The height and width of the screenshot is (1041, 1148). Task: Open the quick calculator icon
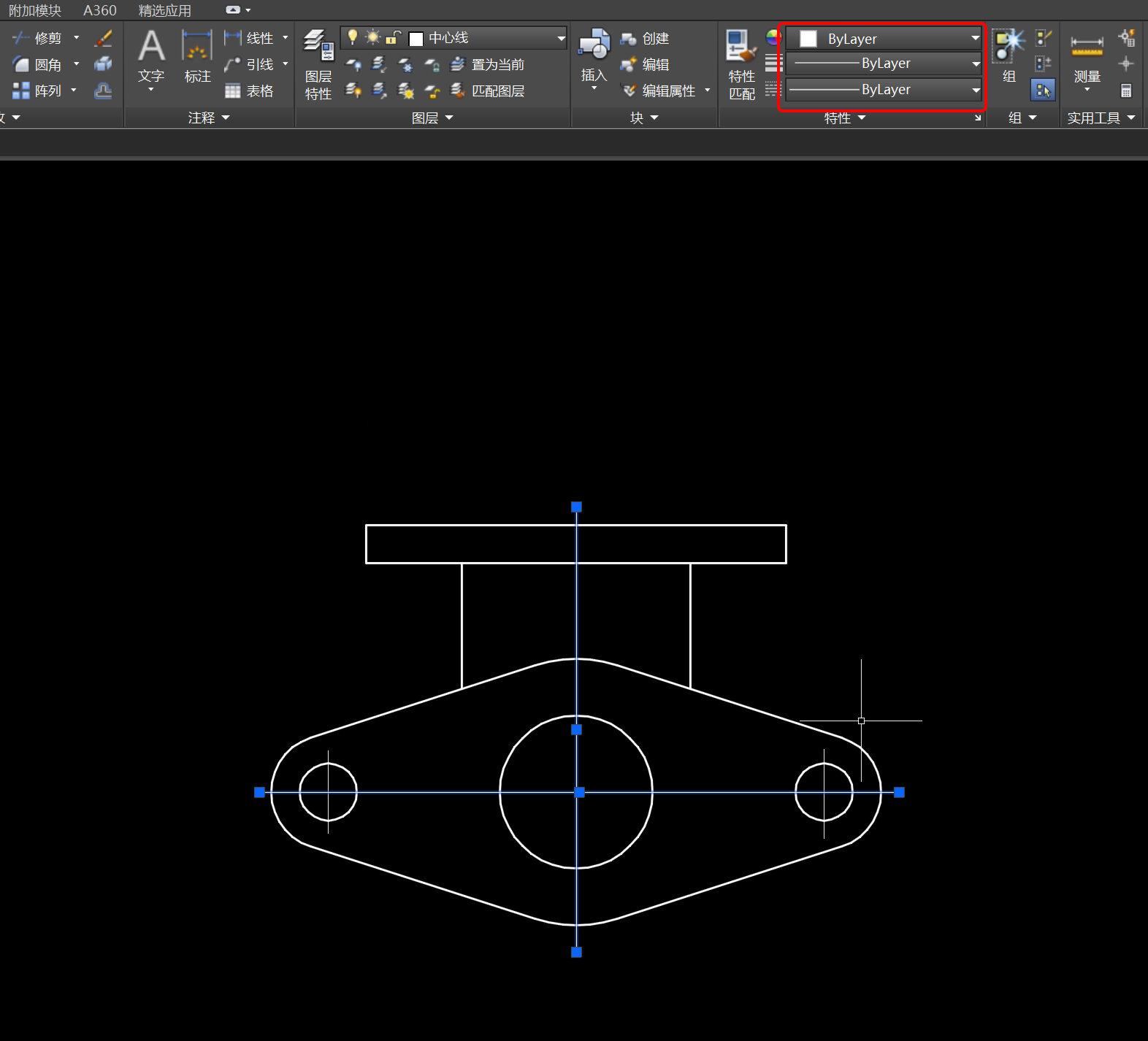(x=1126, y=91)
